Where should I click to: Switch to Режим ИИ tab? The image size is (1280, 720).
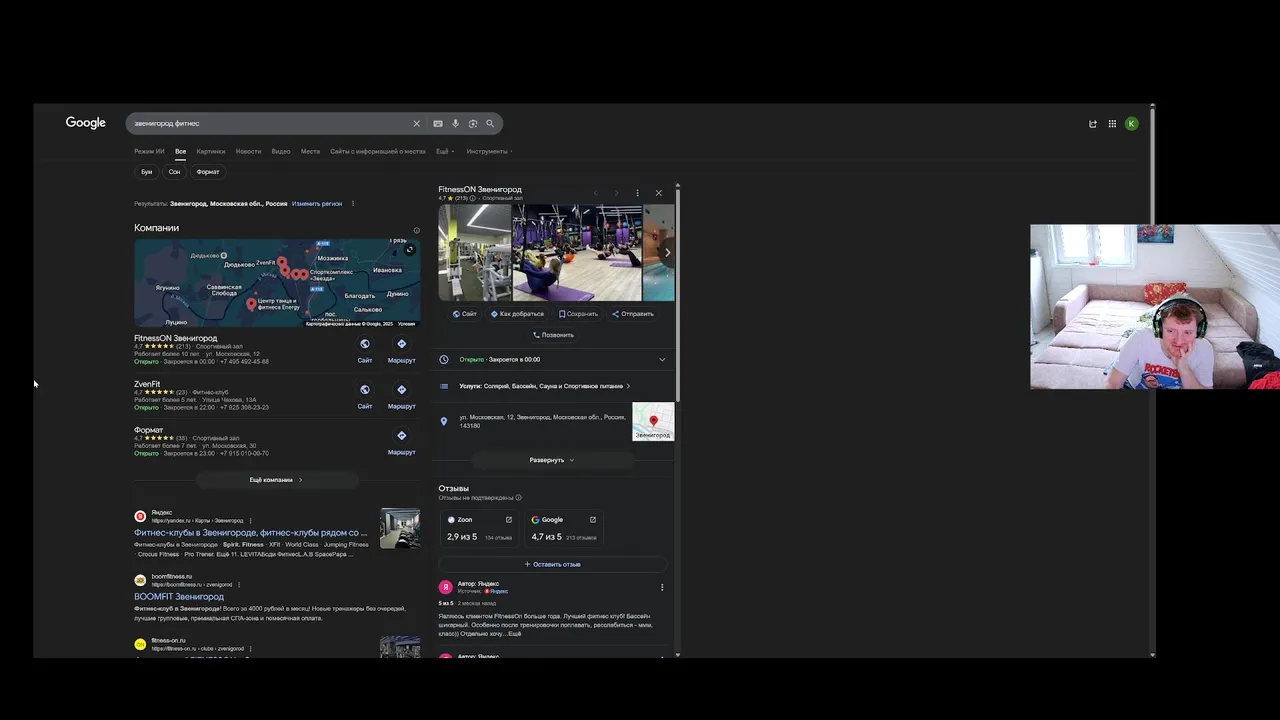click(149, 152)
